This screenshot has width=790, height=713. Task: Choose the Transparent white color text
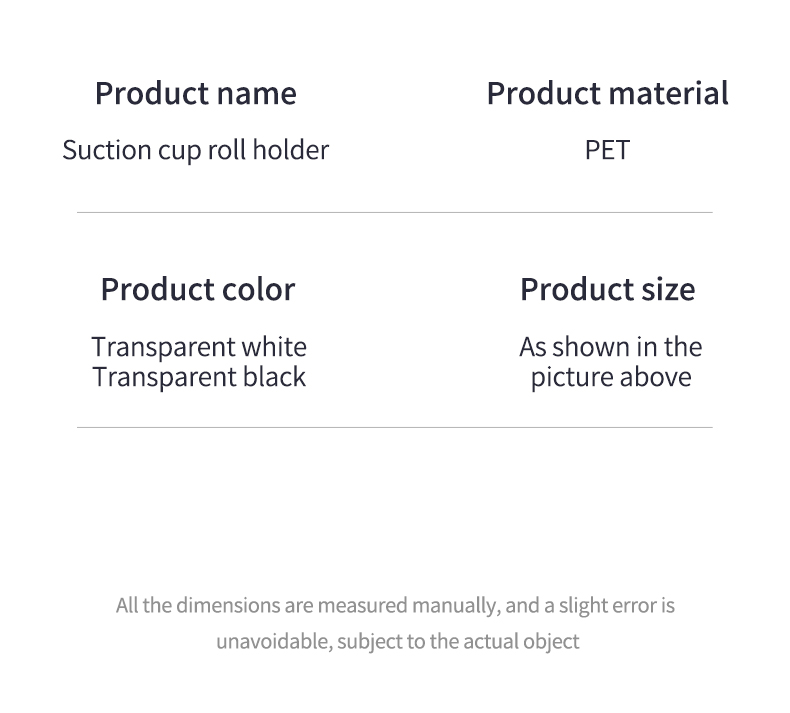click(199, 347)
